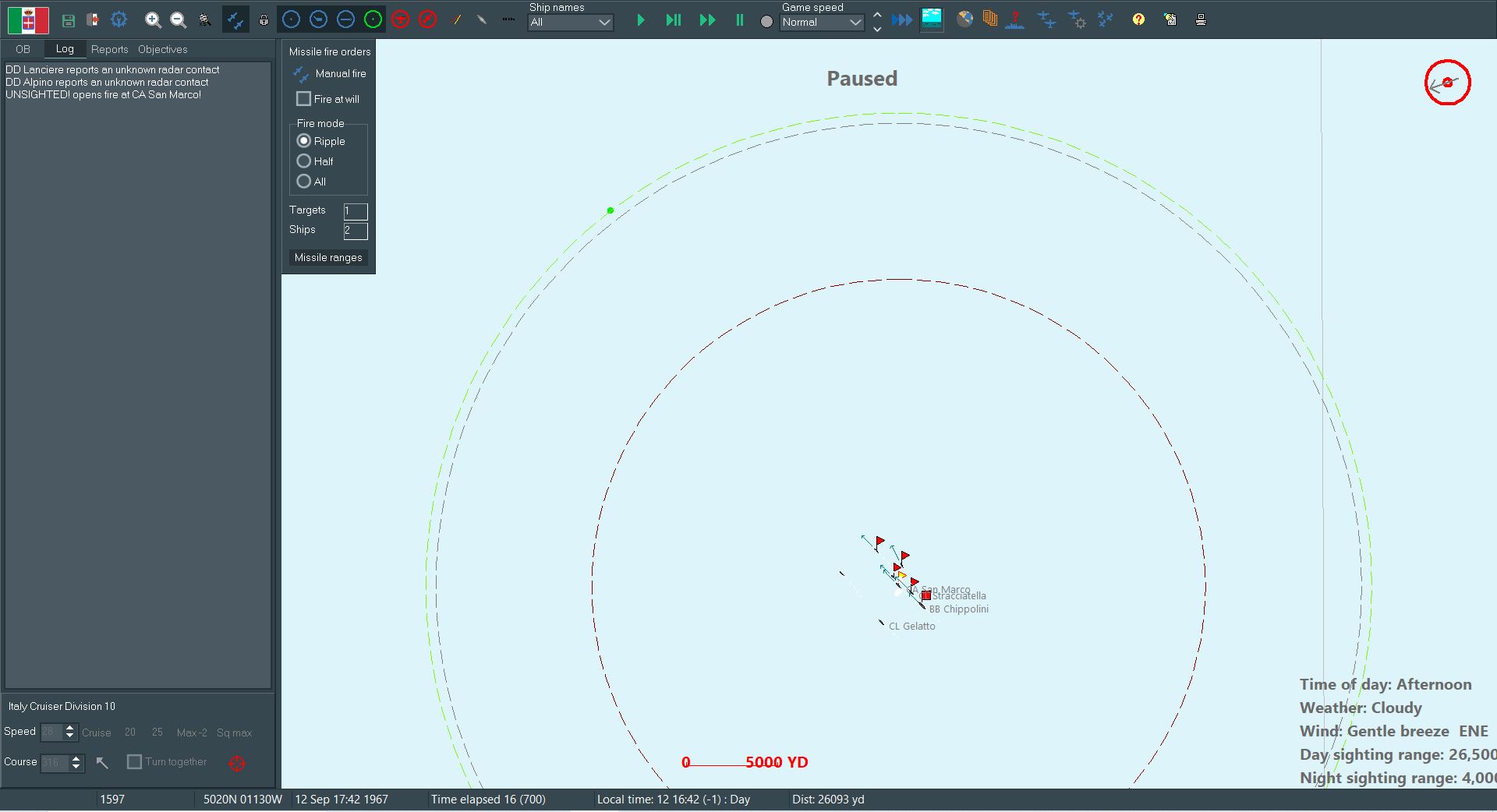
Task: Click the orange stacked documents icon
Action: point(990,19)
